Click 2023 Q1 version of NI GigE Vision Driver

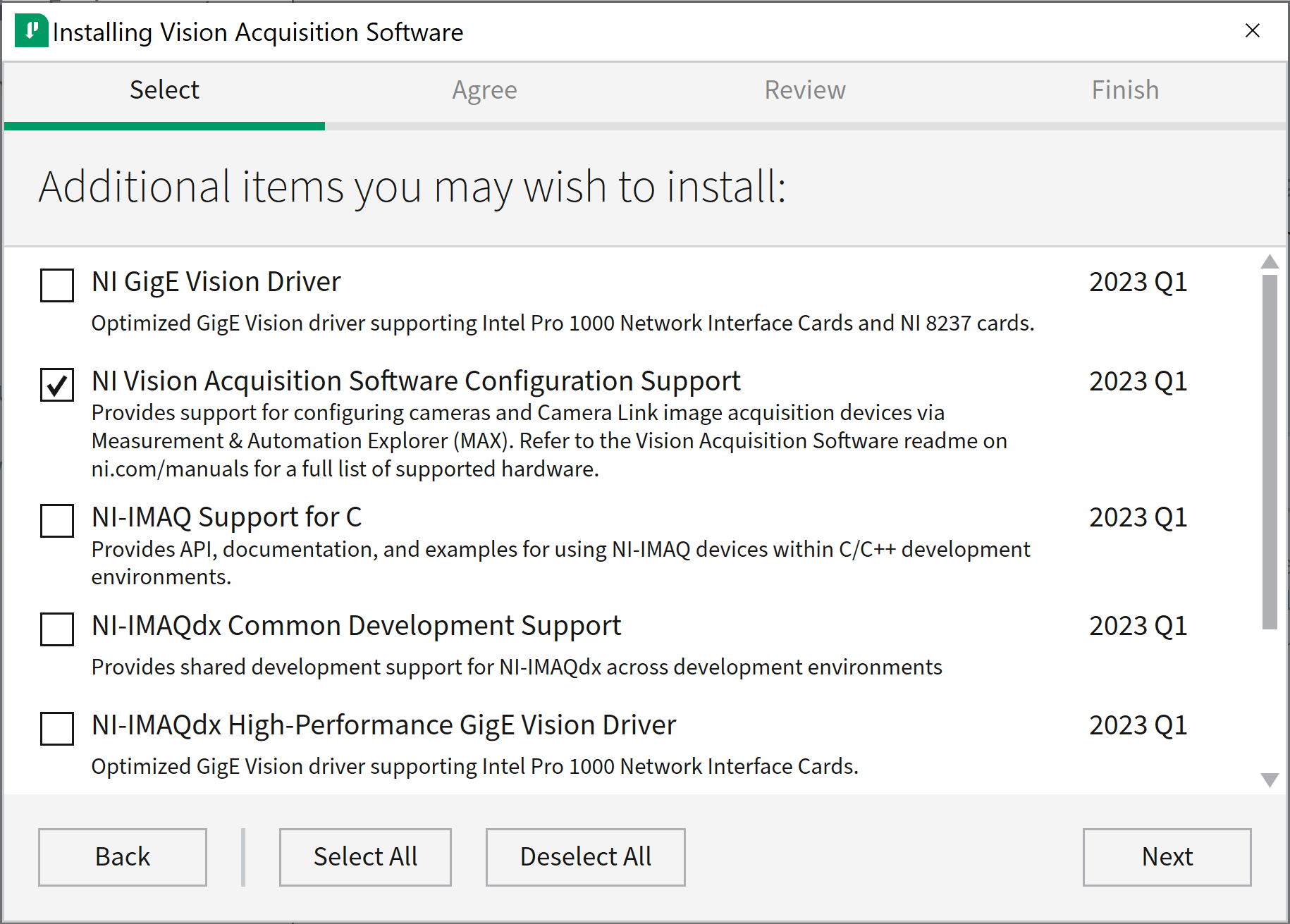pos(1138,283)
